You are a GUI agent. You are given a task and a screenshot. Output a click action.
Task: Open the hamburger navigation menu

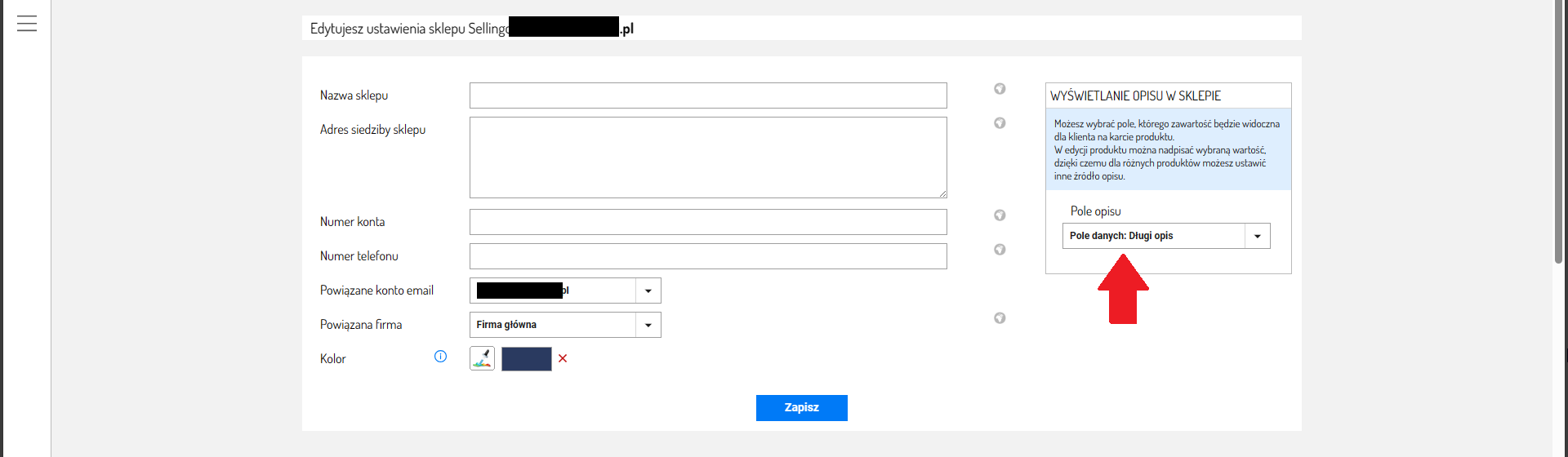click(27, 24)
